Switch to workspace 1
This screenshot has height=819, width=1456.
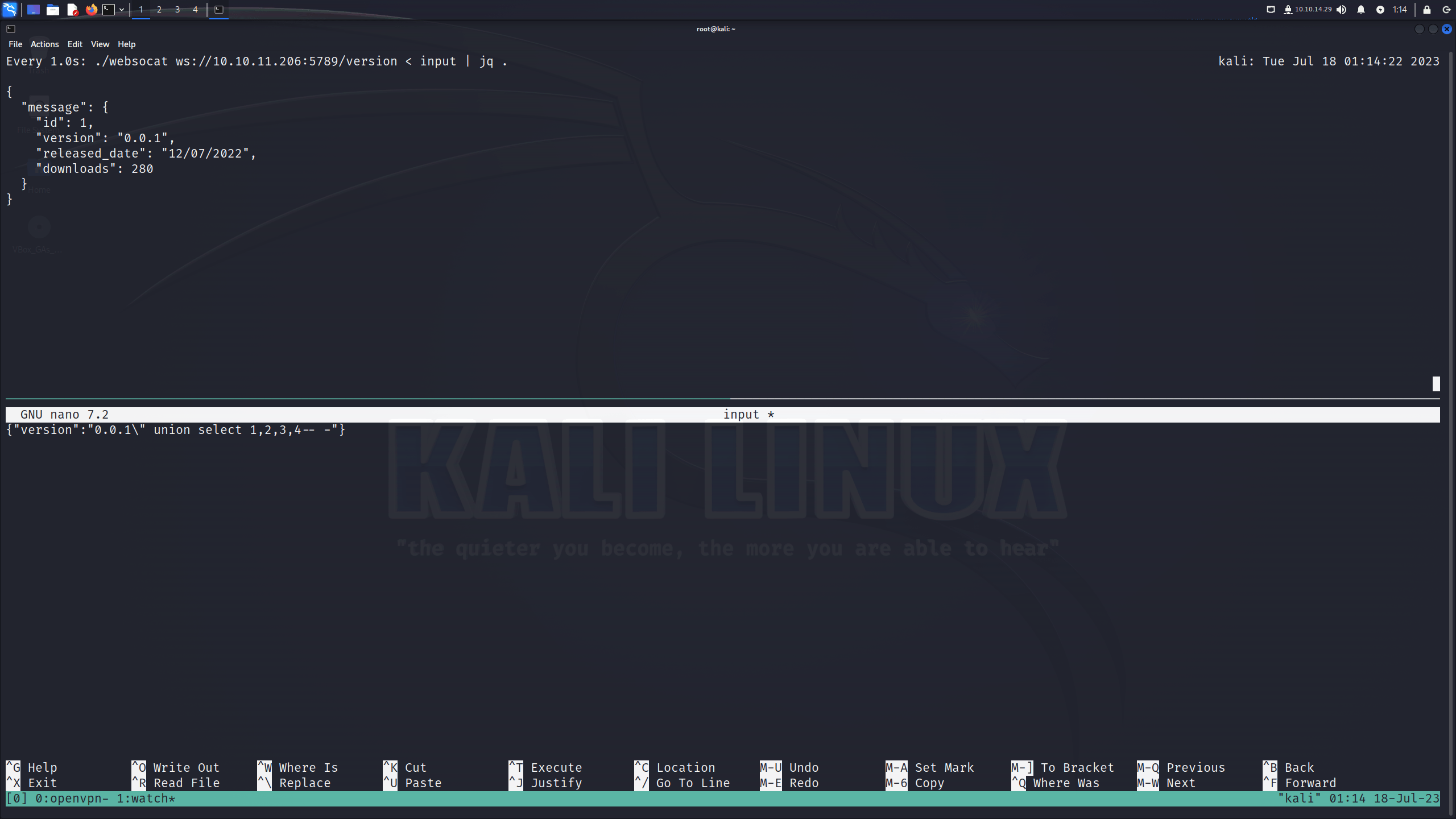(141, 10)
